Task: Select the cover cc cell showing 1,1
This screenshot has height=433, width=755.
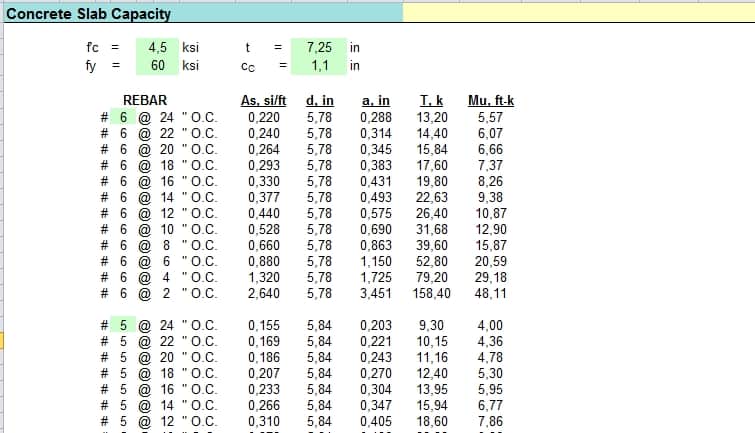Action: click(319, 66)
